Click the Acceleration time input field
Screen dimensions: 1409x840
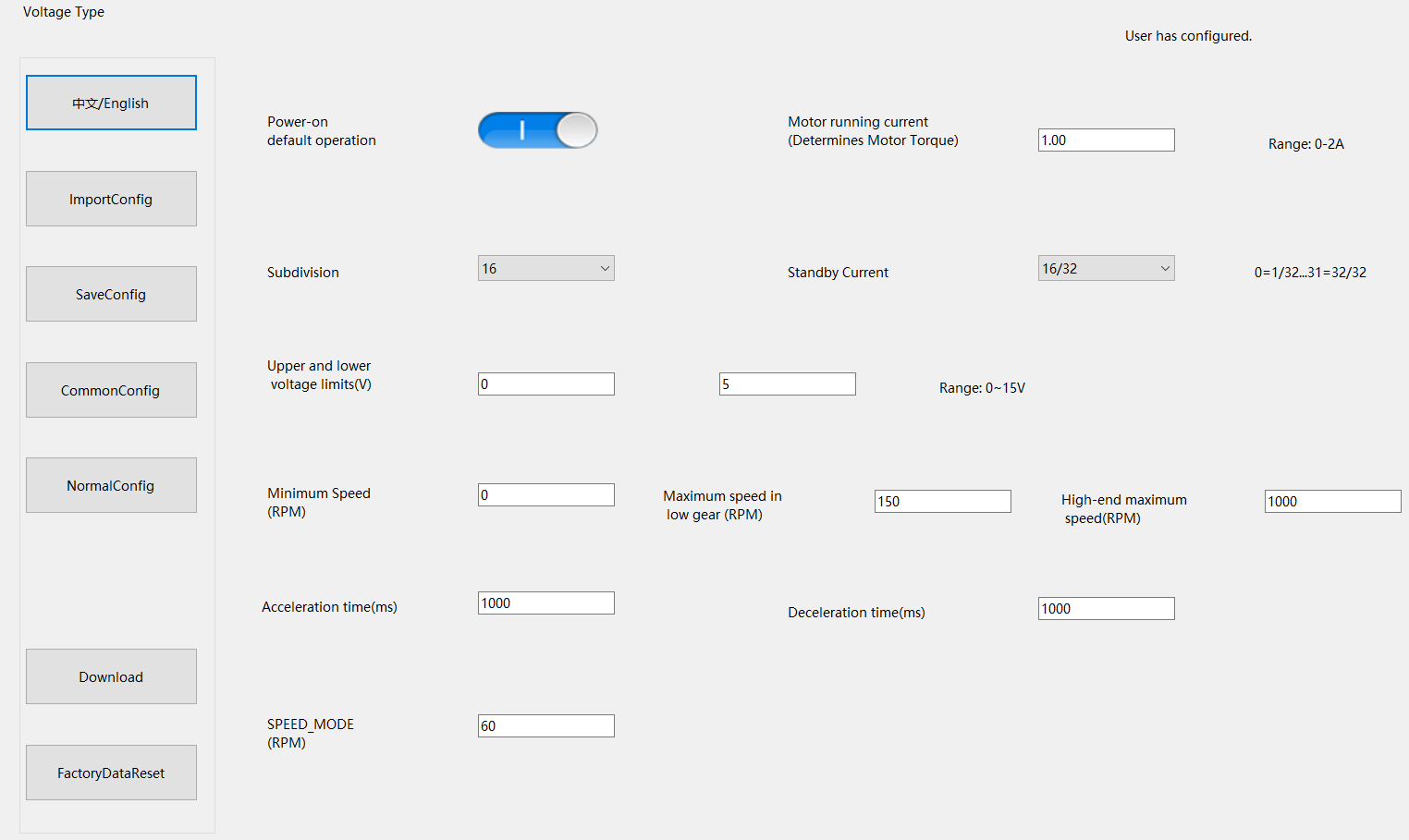click(x=545, y=603)
